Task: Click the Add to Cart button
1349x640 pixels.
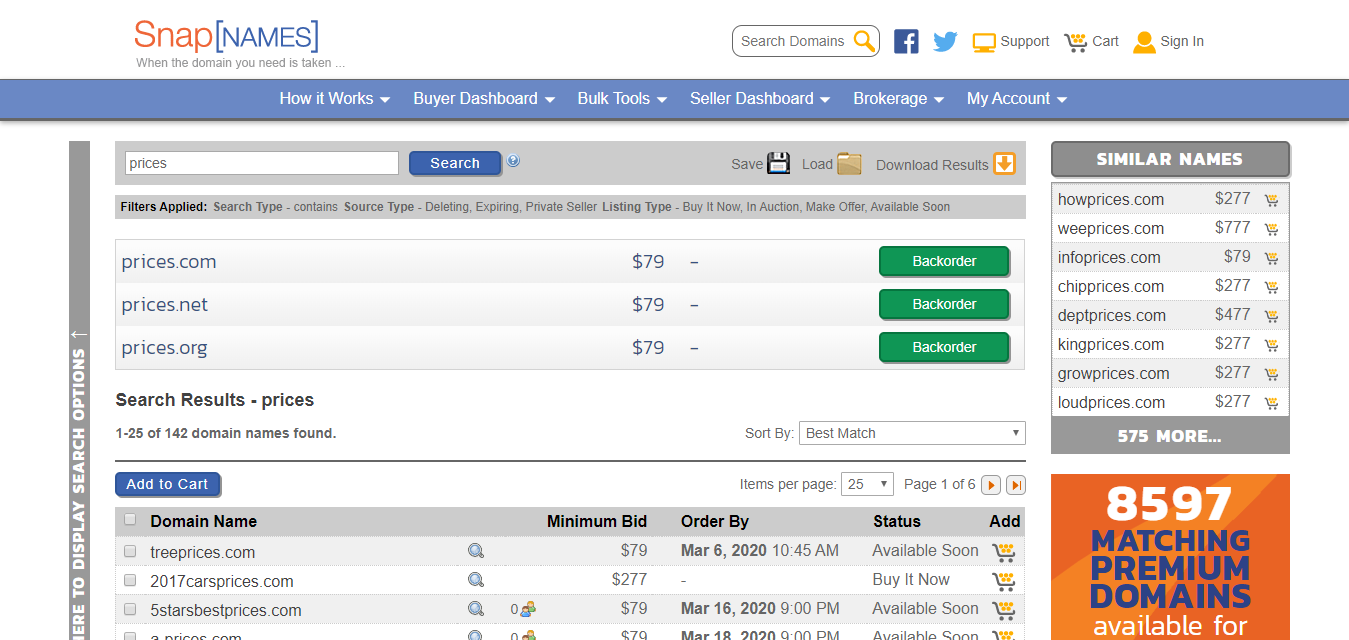Action: coord(167,484)
